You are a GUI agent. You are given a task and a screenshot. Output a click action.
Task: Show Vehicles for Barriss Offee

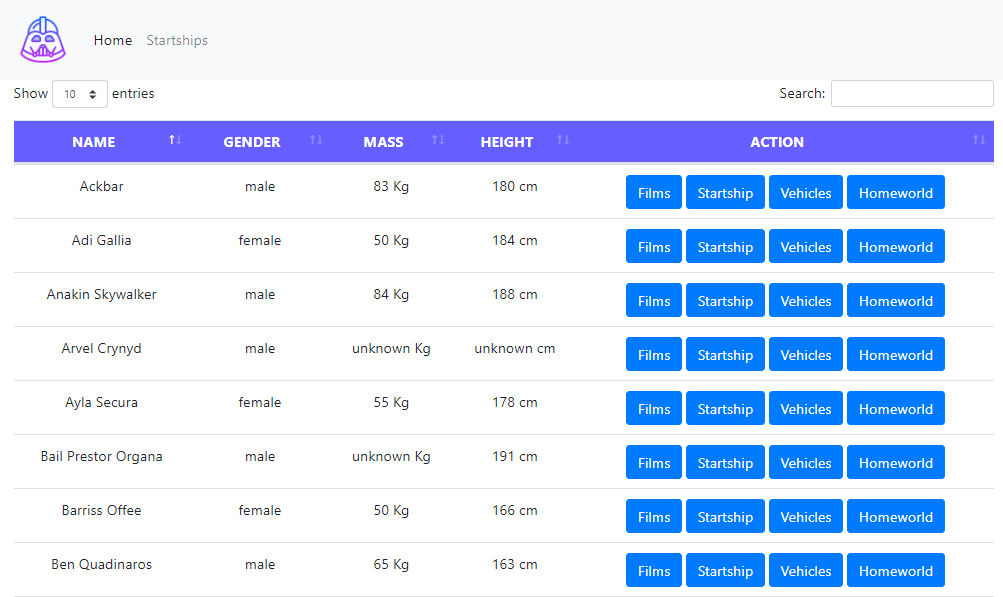click(805, 516)
